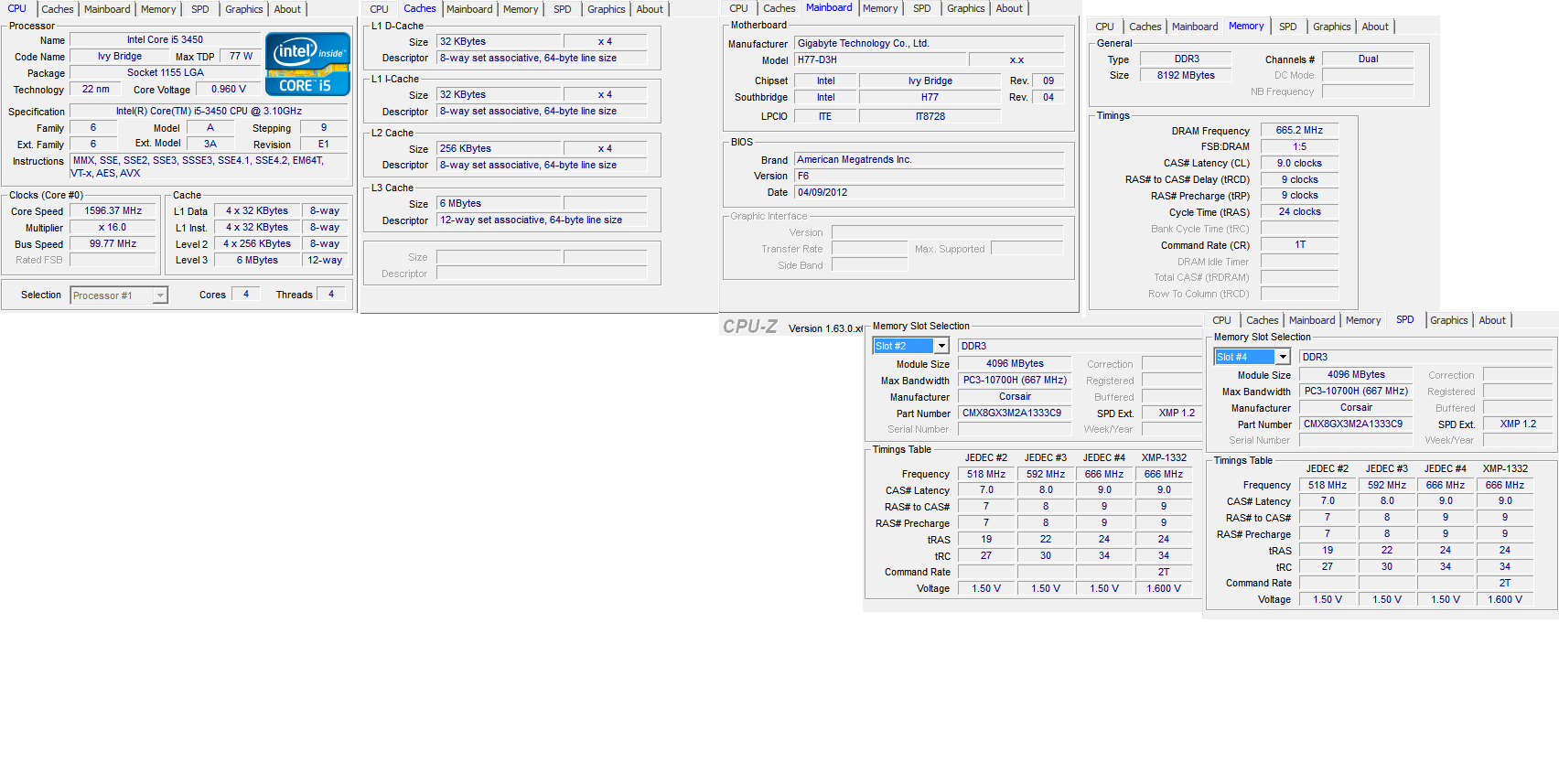Open Mainboard tab in the Processor panel
The image size is (1559, 784).
(107, 9)
